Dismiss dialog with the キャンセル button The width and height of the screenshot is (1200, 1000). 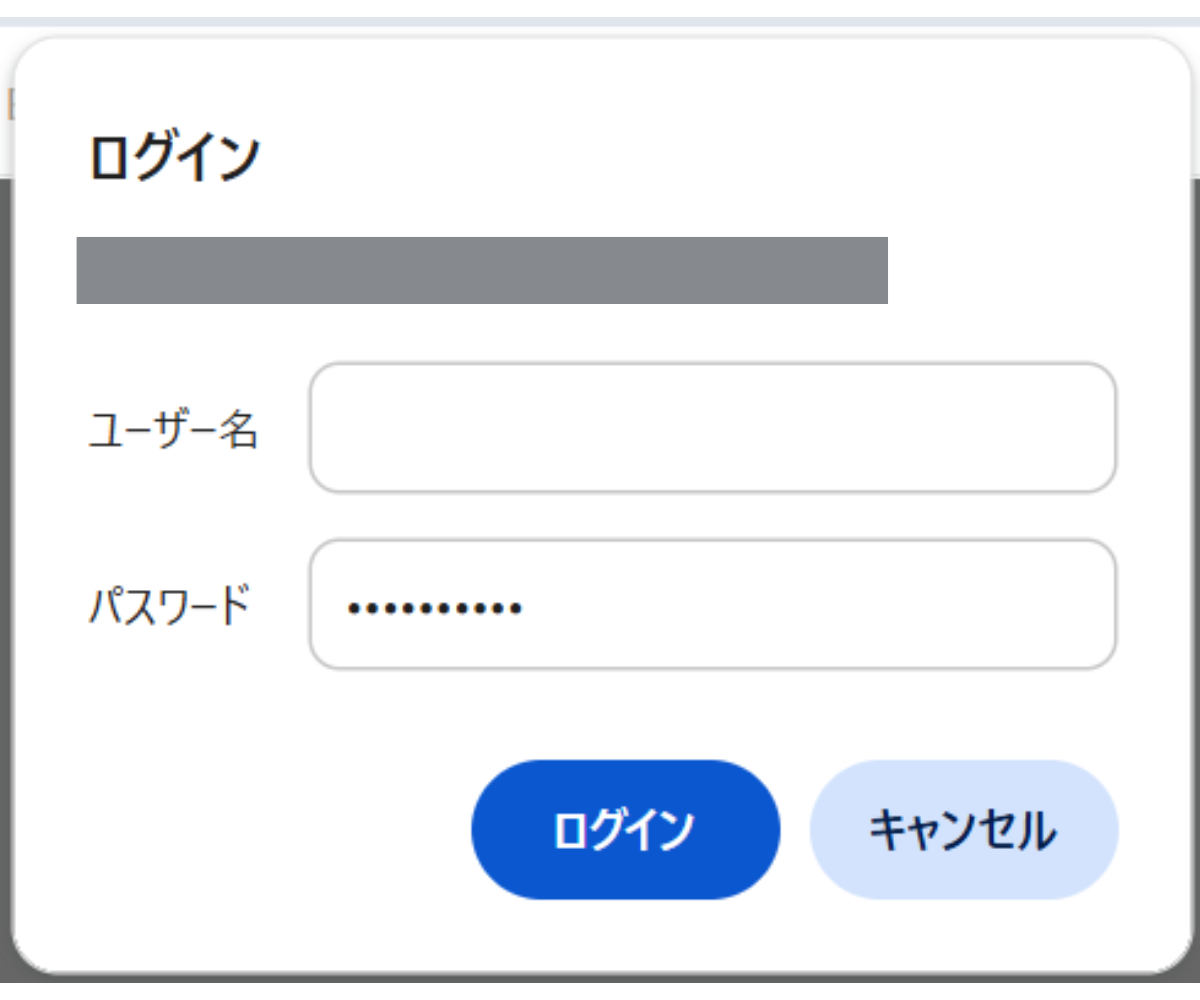tap(963, 830)
